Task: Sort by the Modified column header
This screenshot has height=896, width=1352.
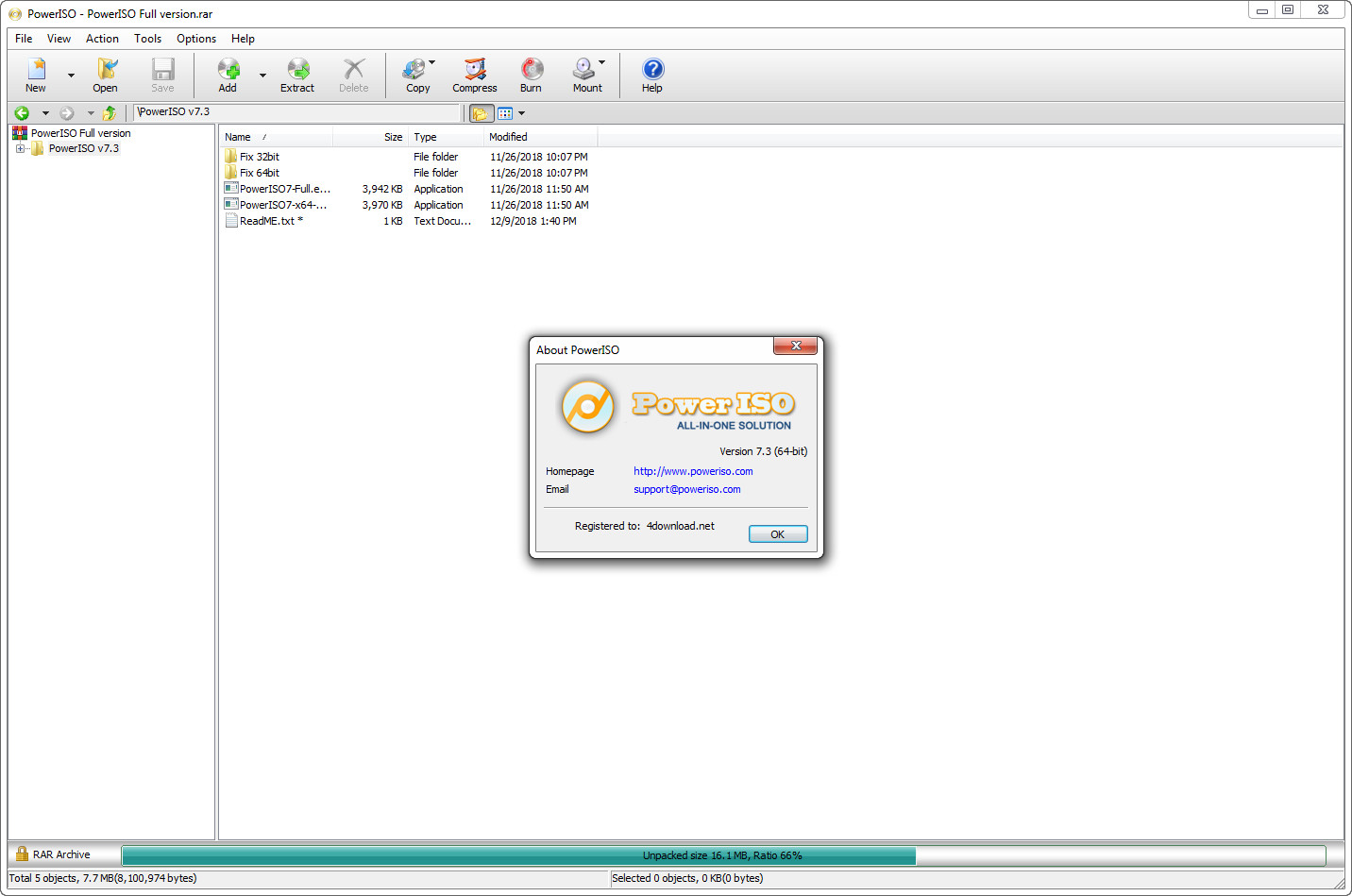Action: click(541, 137)
